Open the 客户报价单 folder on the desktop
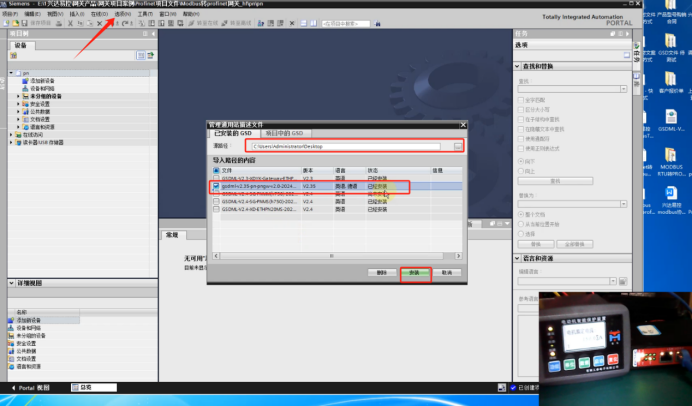 [x=671, y=84]
